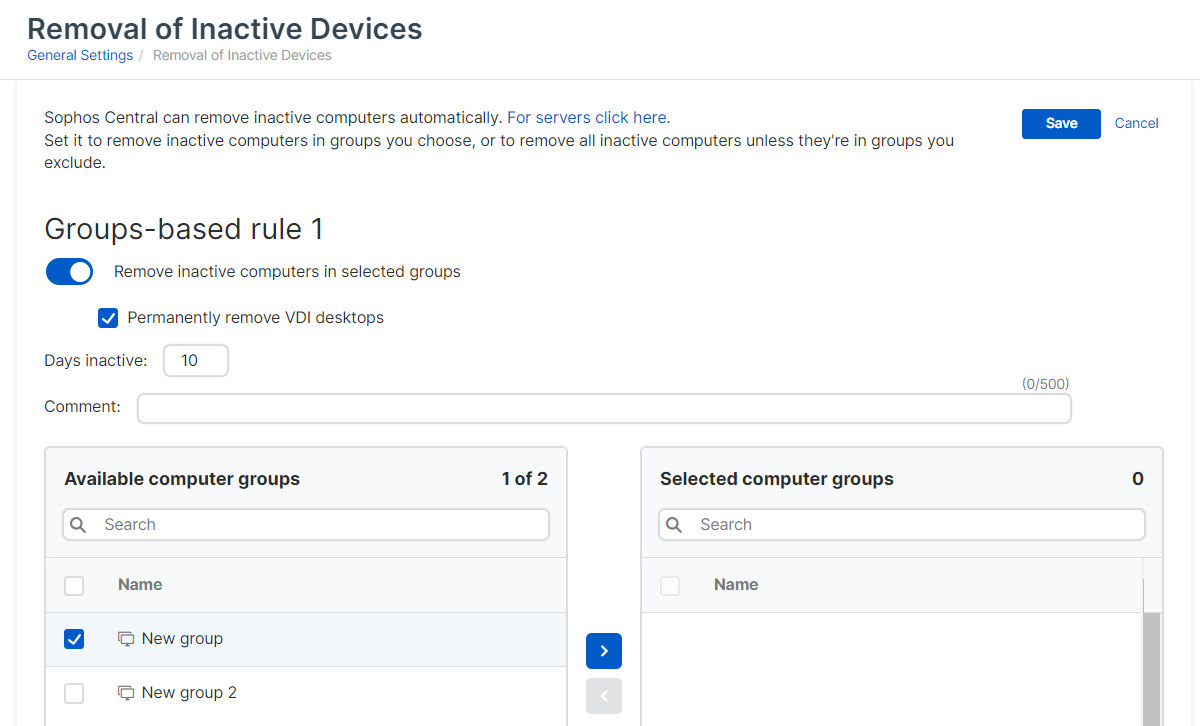Open General Settings breadcrumb link
Image resolution: width=1201 pixels, height=726 pixels.
click(x=80, y=56)
